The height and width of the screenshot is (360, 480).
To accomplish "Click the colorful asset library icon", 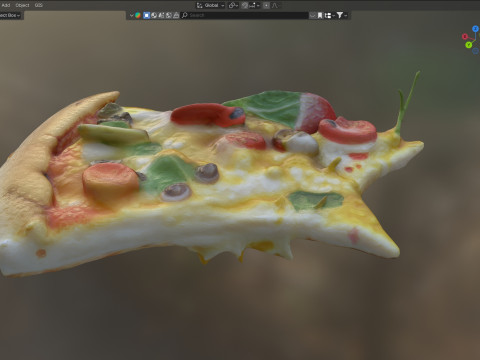I will coord(138,15).
